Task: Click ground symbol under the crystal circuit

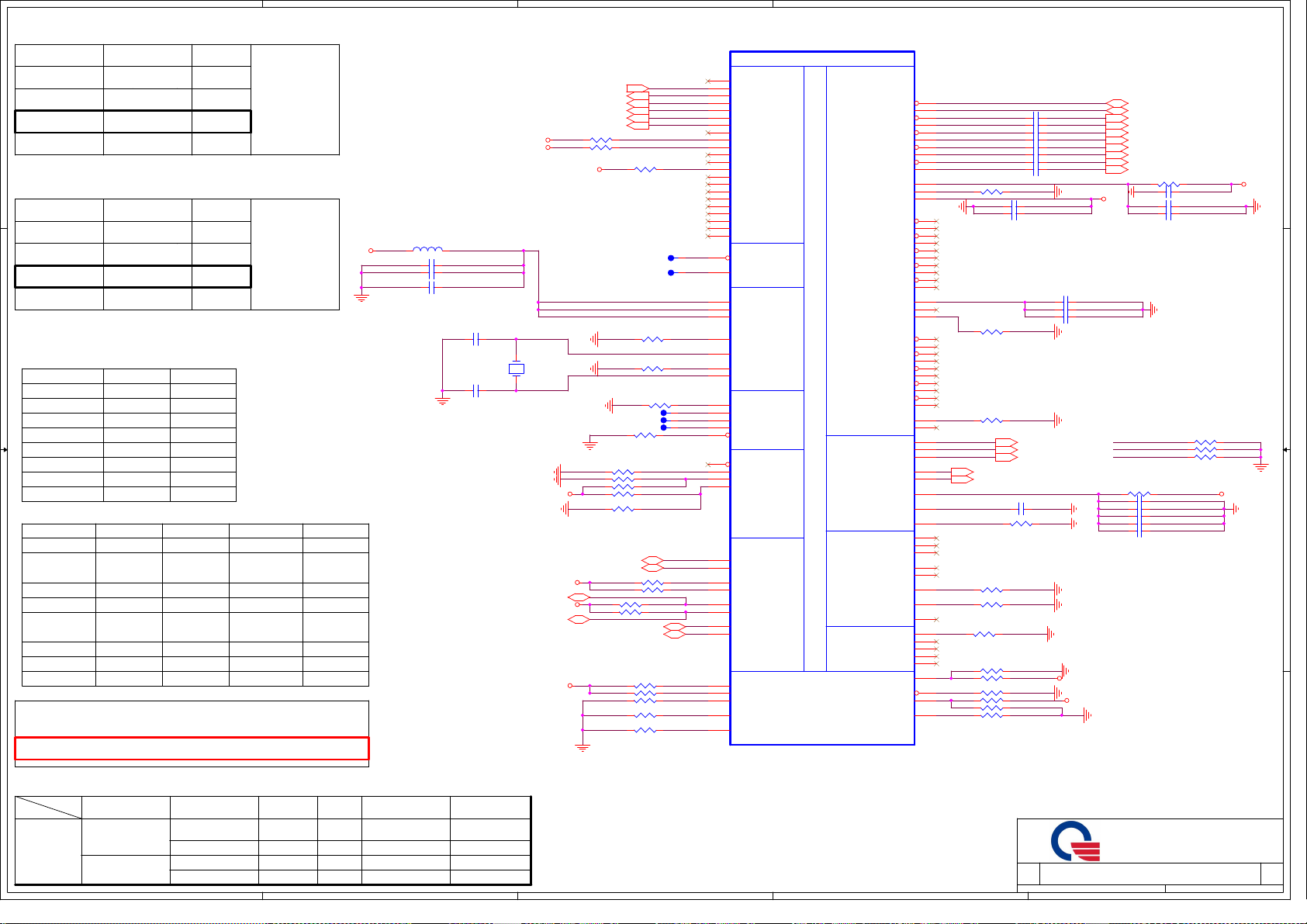Action: 442,401
